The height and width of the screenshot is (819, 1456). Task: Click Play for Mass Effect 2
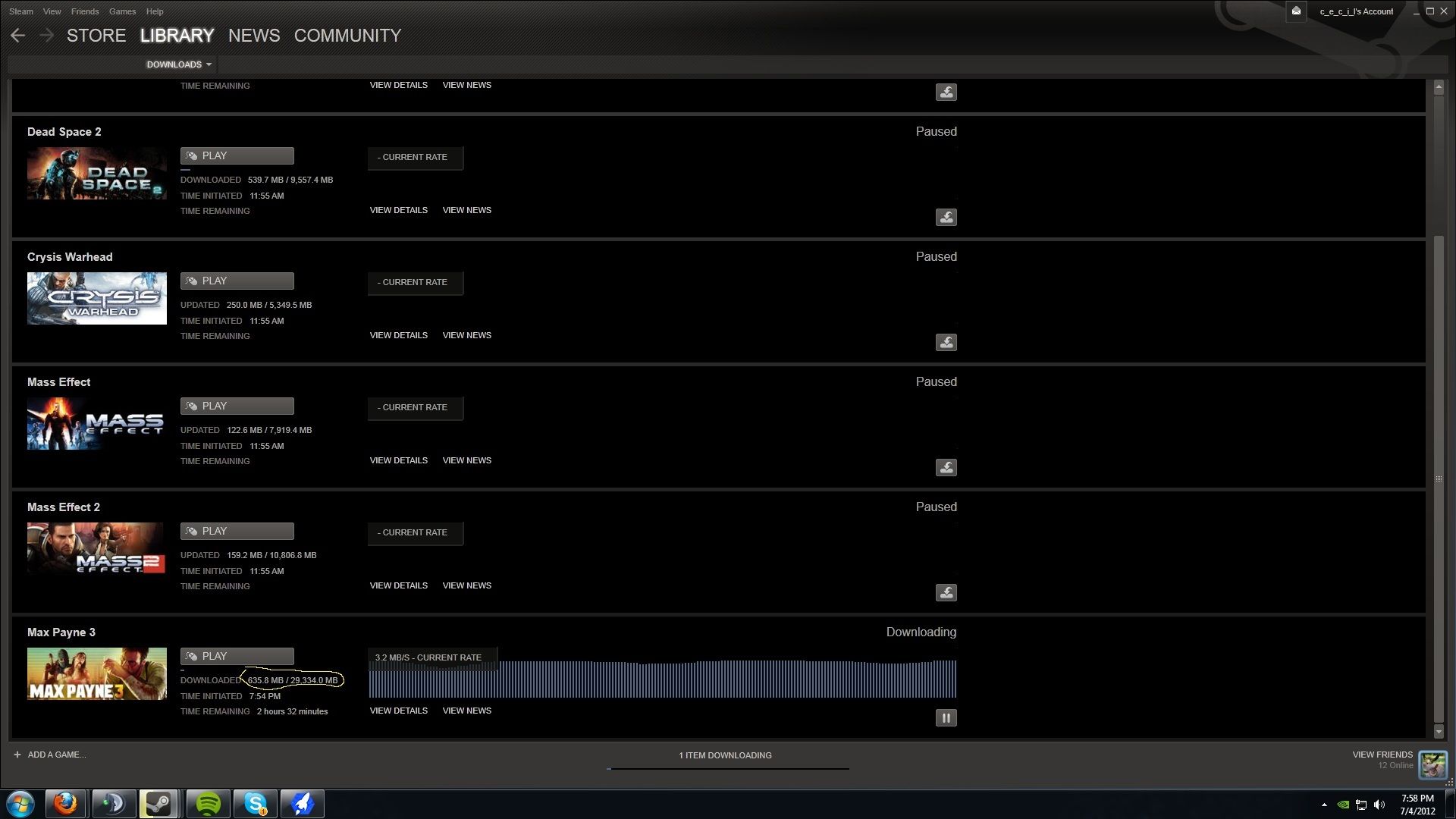(x=237, y=531)
